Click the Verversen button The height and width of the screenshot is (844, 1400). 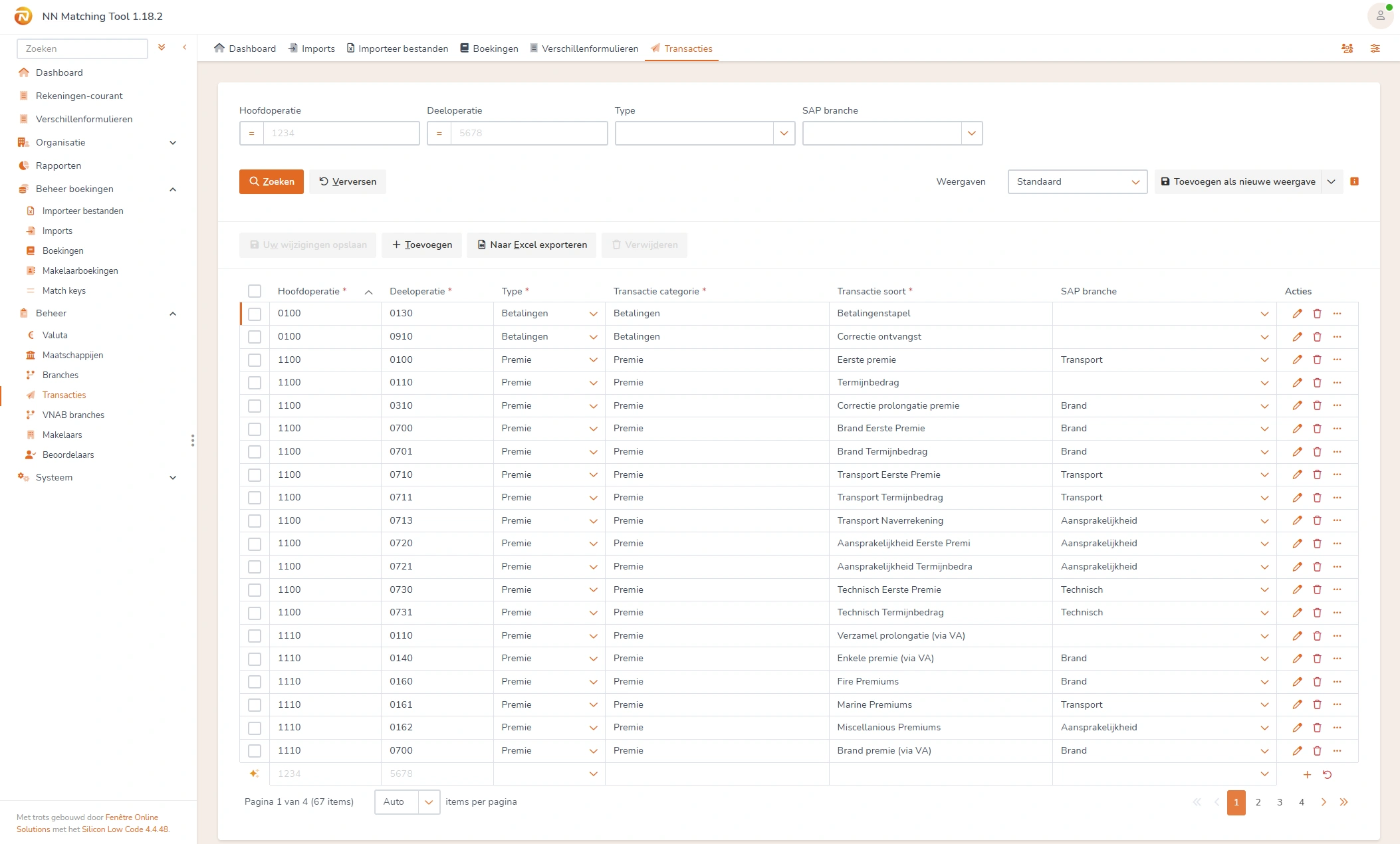(348, 181)
